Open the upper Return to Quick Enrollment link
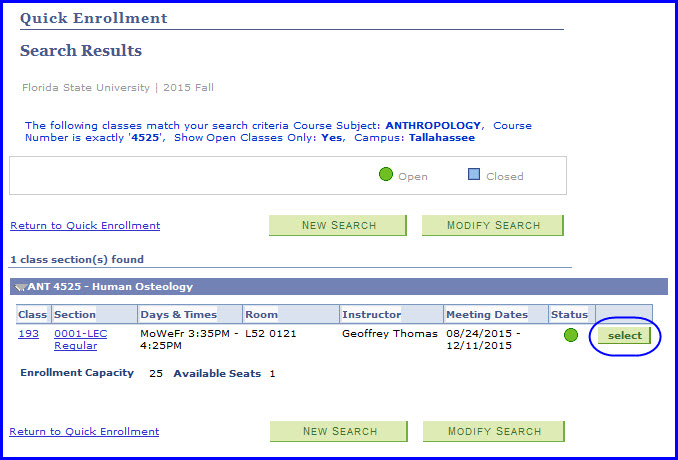The image size is (678, 460). point(85,226)
